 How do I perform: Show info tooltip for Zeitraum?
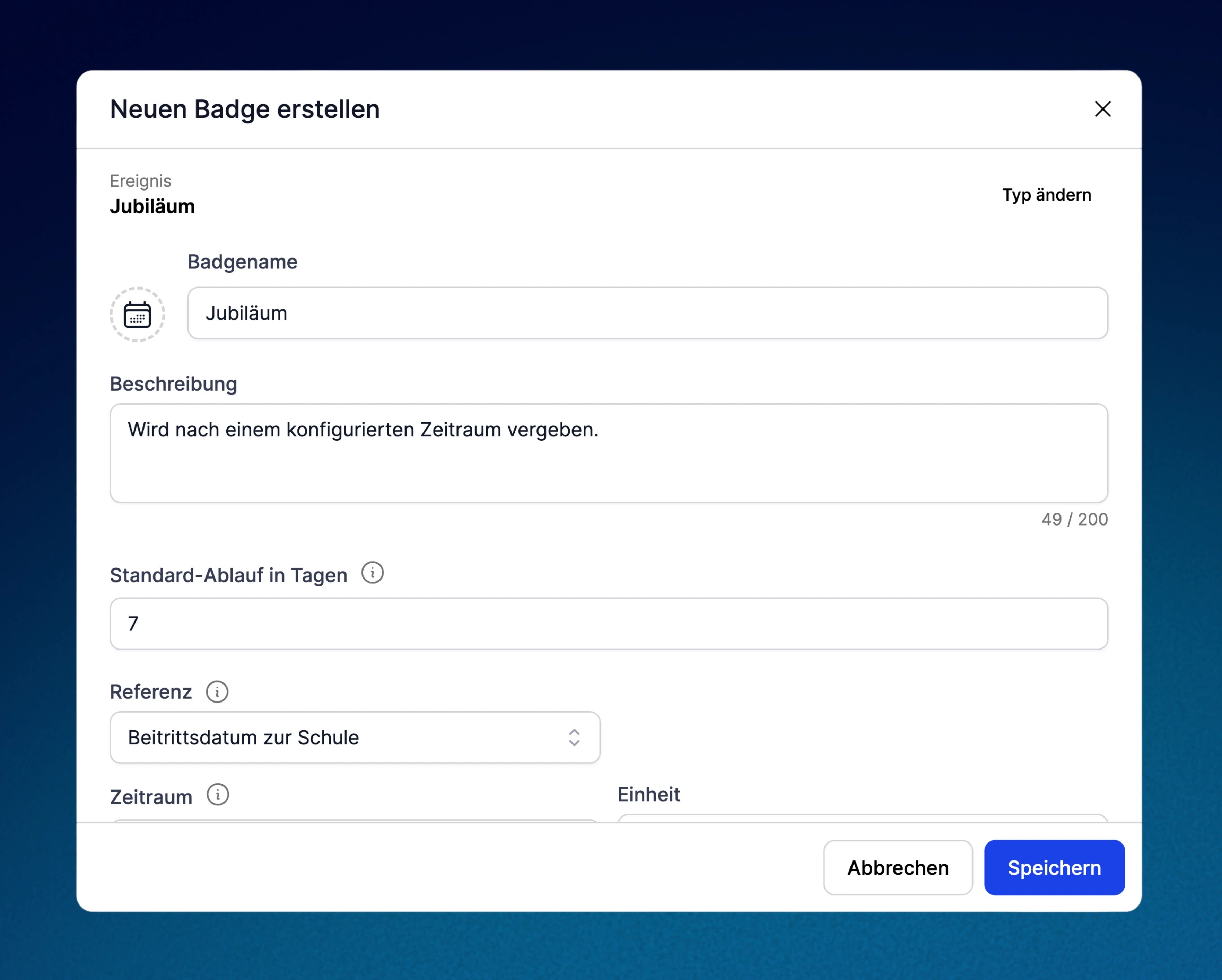click(218, 795)
